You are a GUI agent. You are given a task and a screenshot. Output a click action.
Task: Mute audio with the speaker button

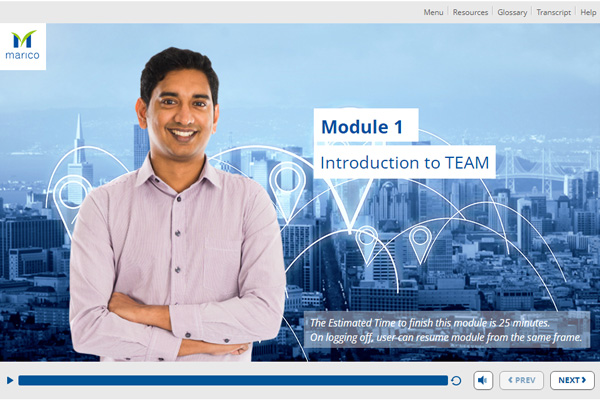pyautogui.click(x=483, y=380)
